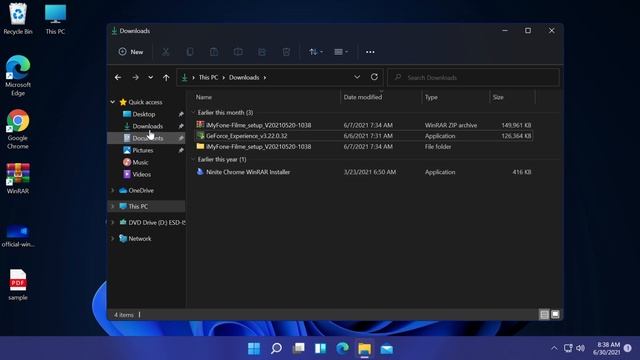Select This PC in navigation pane
The height and width of the screenshot is (360, 640).
[x=138, y=207]
